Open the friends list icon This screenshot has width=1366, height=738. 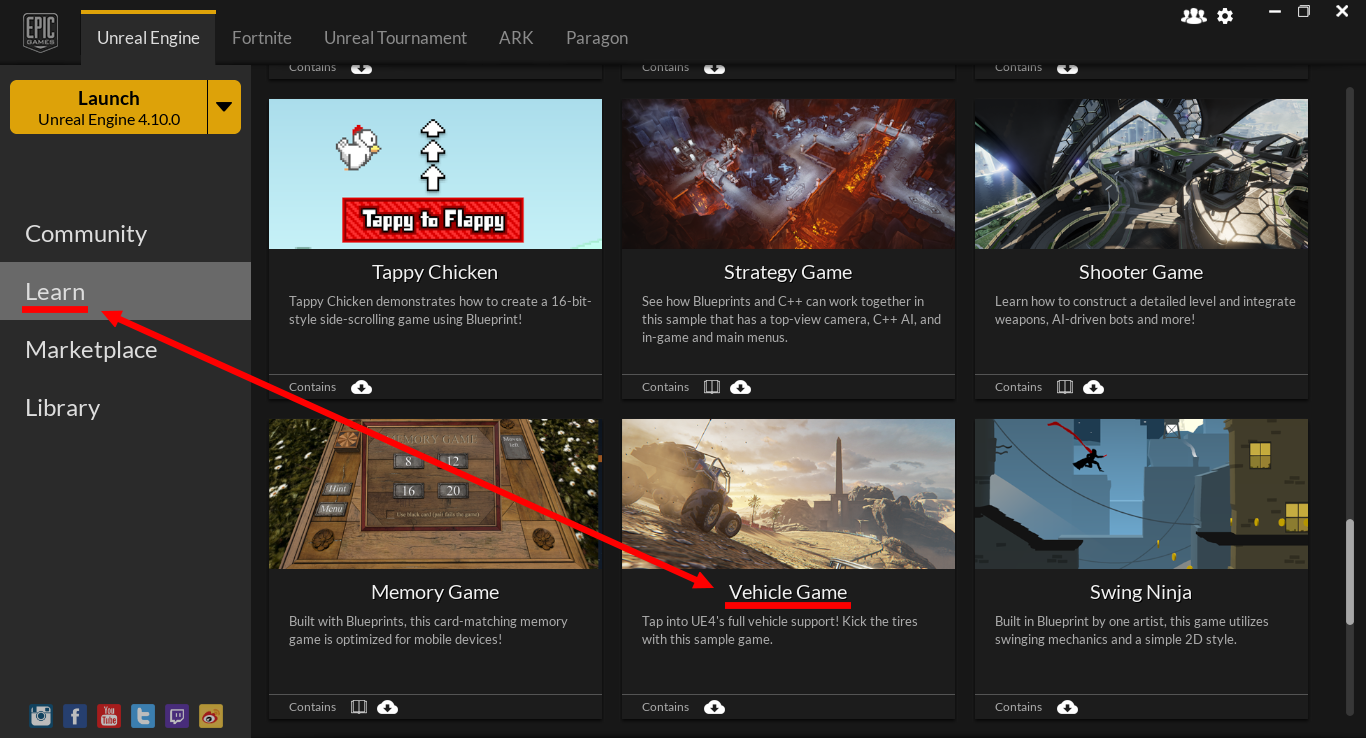coord(1193,16)
